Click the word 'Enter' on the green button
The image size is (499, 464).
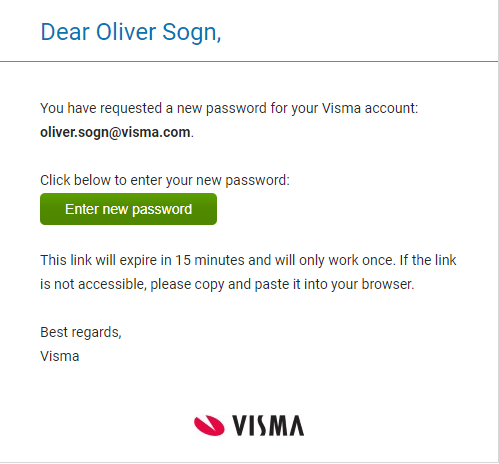coord(82,209)
